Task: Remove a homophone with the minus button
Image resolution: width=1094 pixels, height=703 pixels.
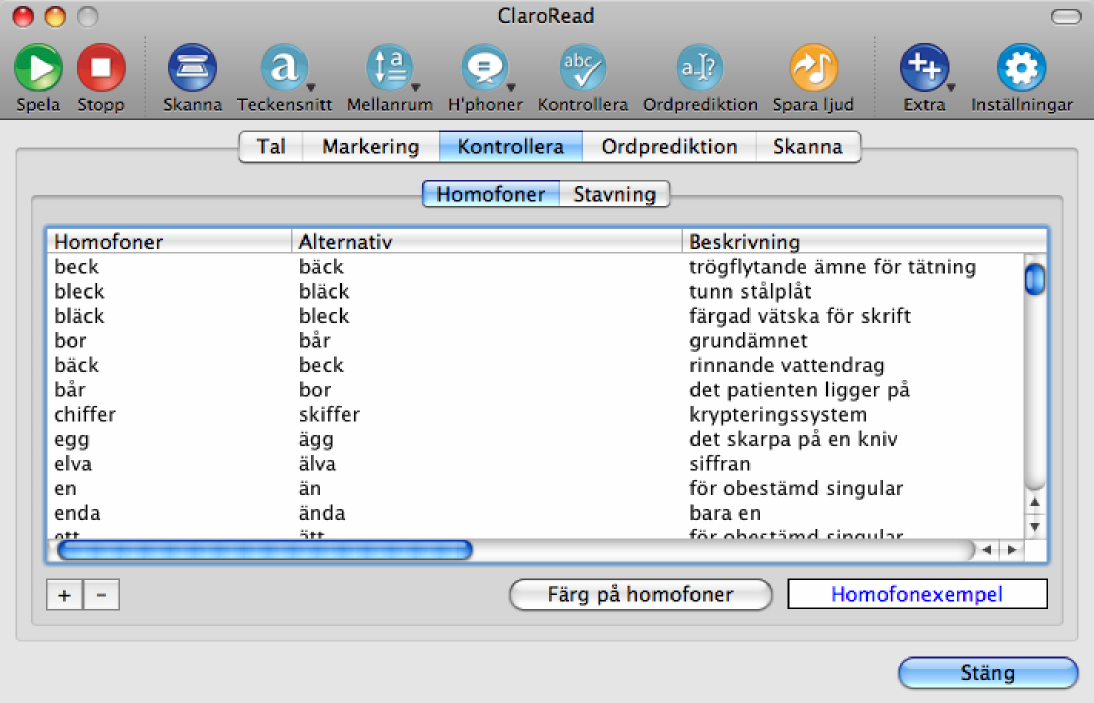Action: pos(101,595)
